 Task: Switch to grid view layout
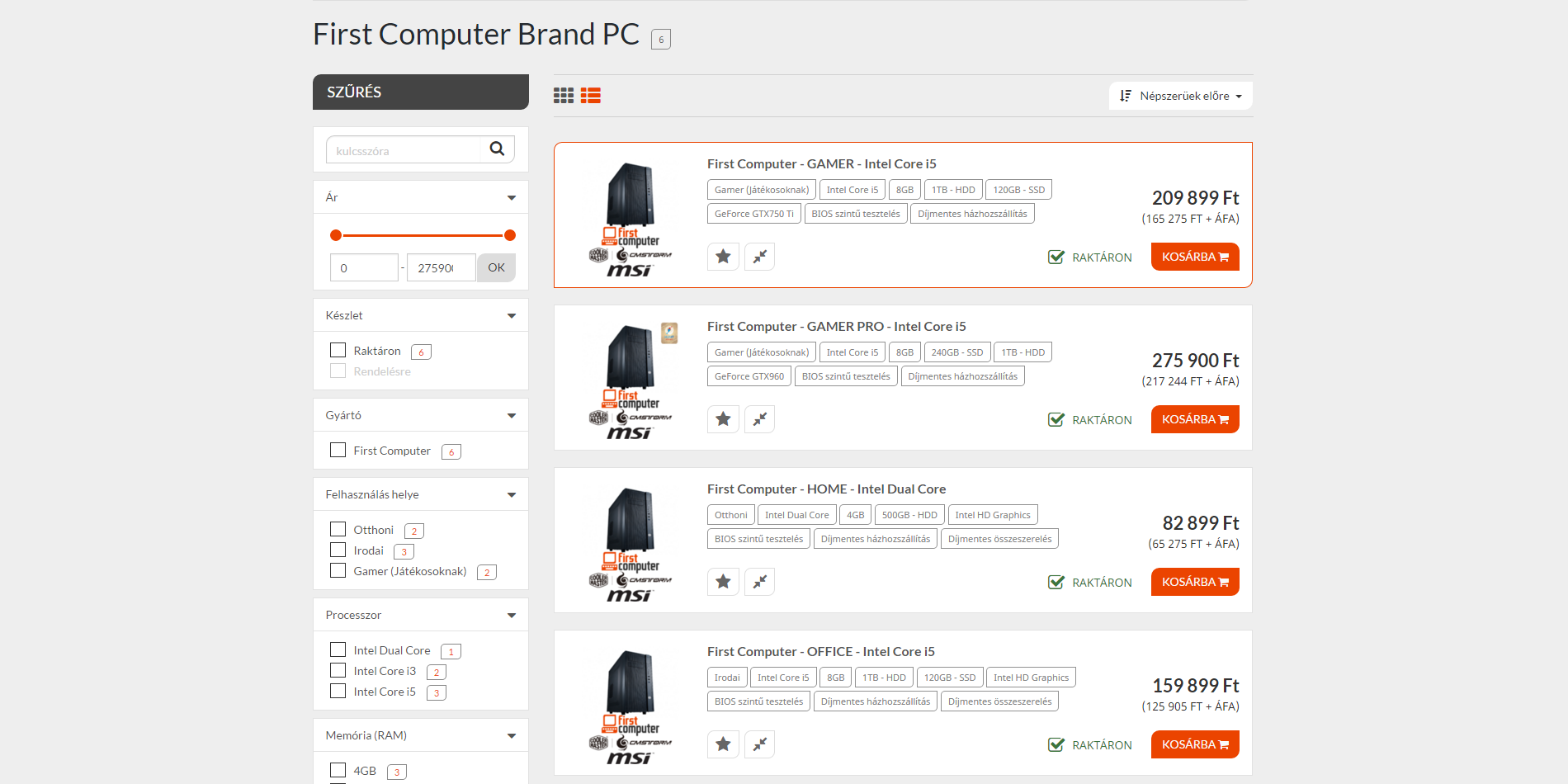(564, 96)
